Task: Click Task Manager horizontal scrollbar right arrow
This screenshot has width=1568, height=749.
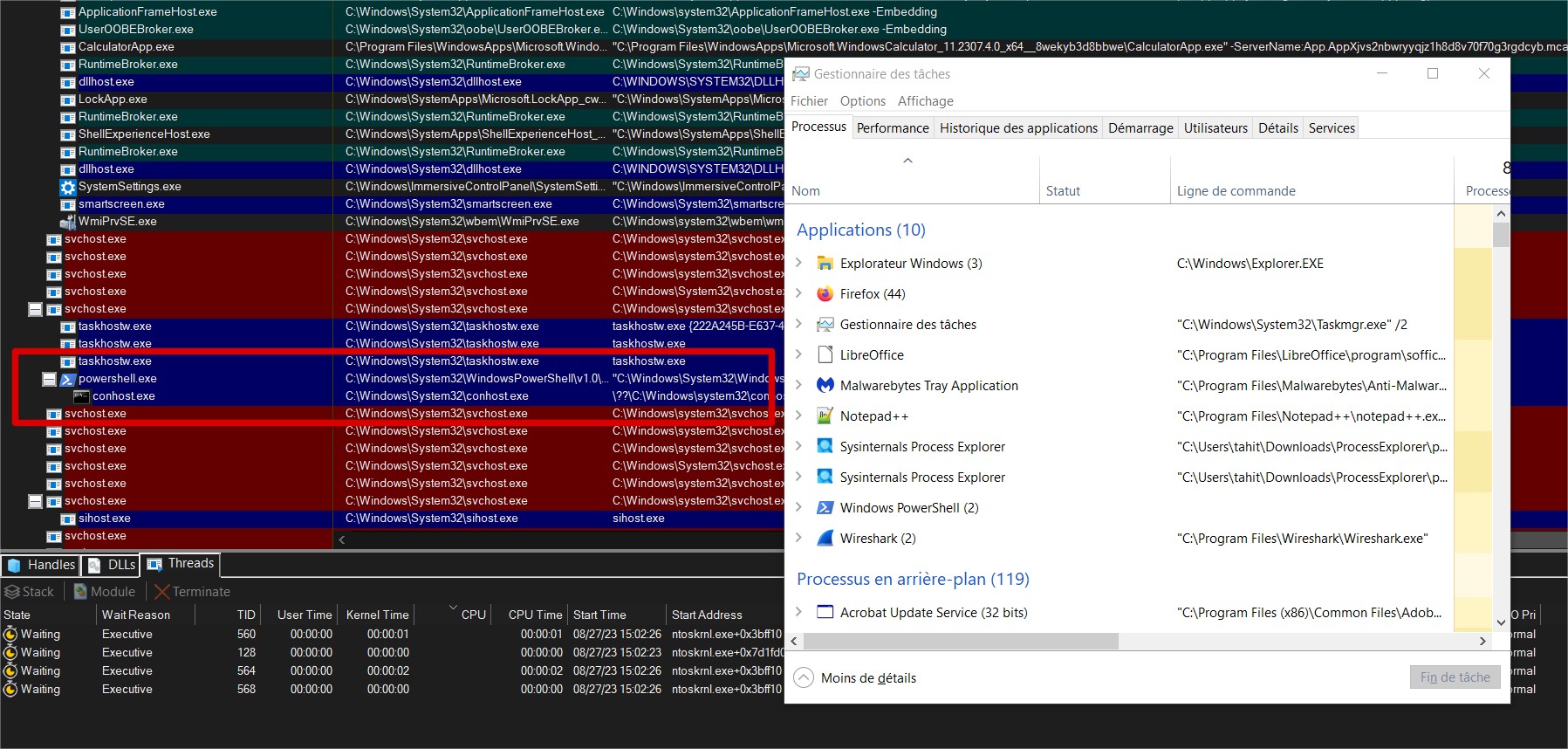Action: coord(1482,641)
